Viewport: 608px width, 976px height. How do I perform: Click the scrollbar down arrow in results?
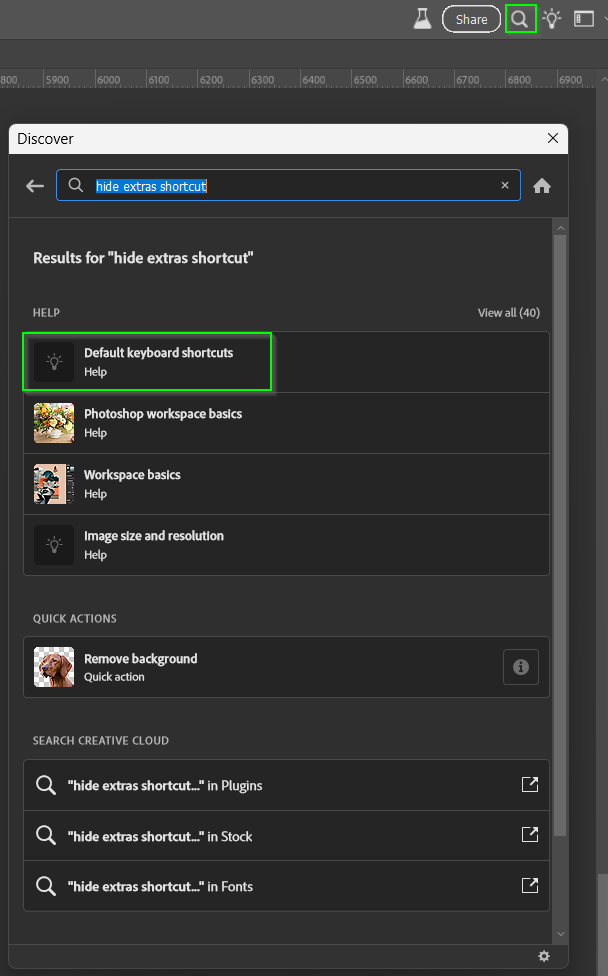point(560,934)
